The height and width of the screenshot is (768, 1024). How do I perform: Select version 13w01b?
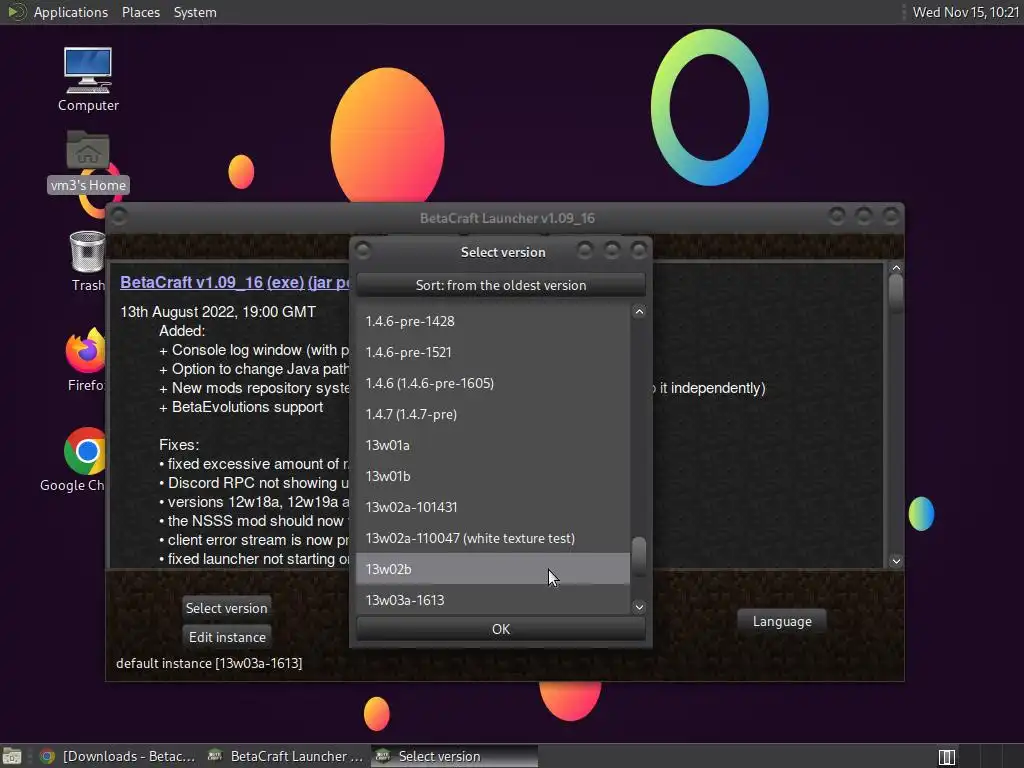(493, 476)
